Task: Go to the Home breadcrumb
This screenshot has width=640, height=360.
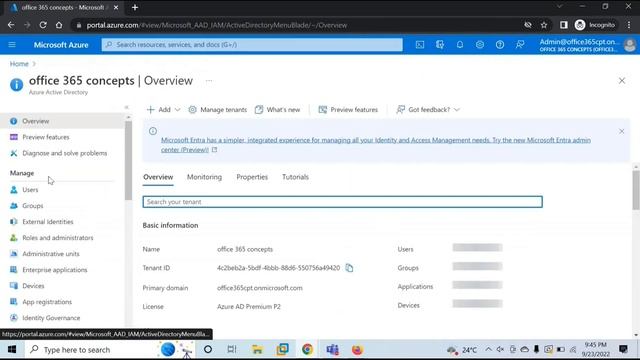Action: (19, 64)
